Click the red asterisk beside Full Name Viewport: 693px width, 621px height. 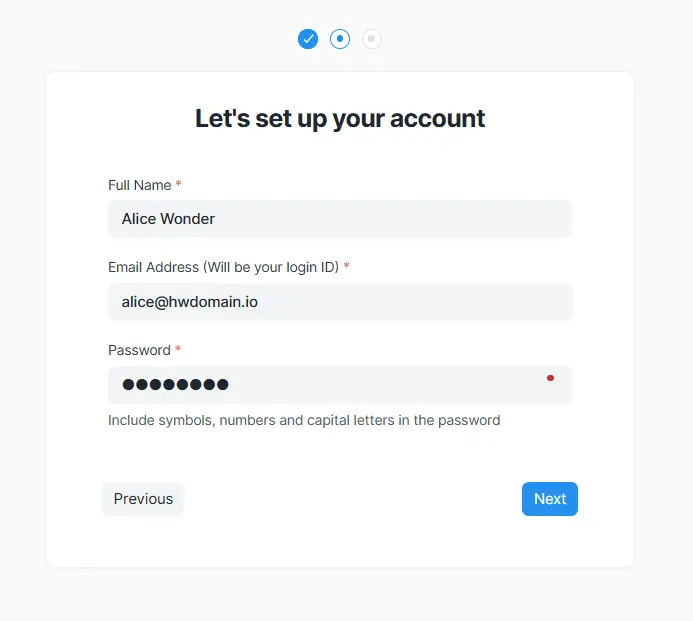click(x=179, y=184)
